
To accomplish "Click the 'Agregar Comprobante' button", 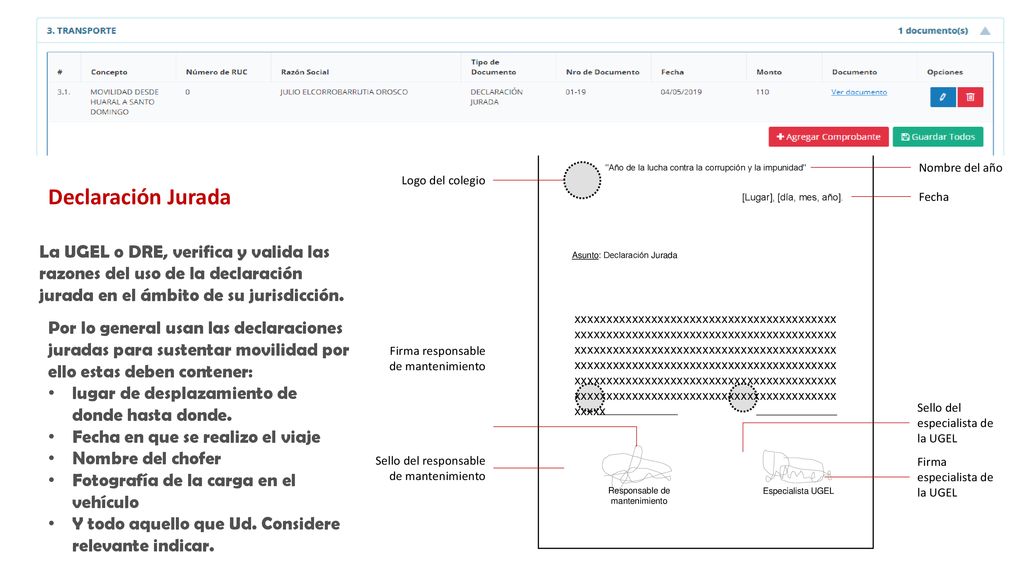I will coord(828,136).
